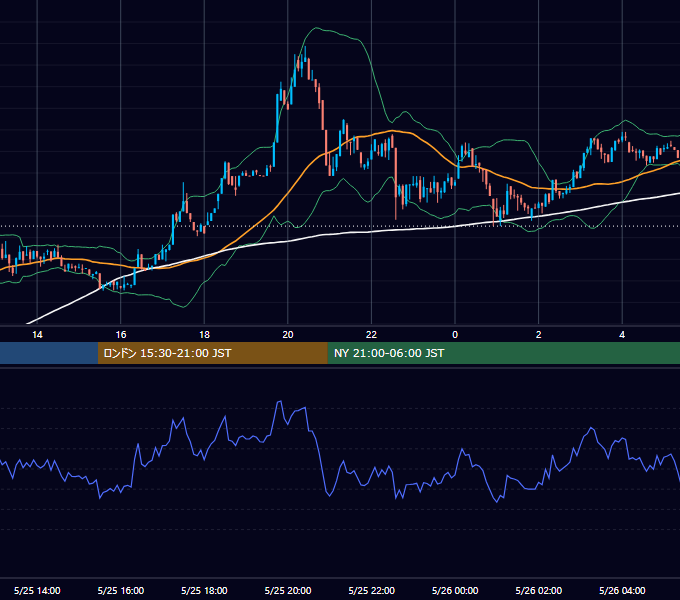680x600 pixels.
Task: Click the 5/25 16:00 label on the indicator axis
Action: [121, 590]
